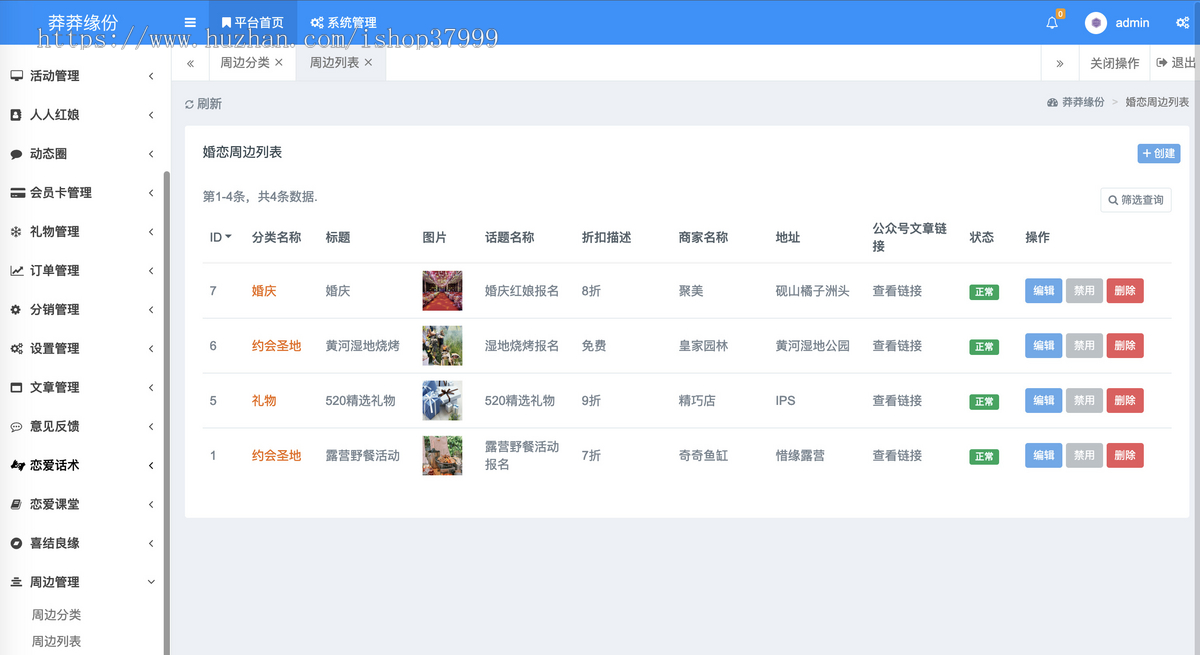Open 查看链接 in the 精巧店 row
1200x655 pixels.
tap(897, 401)
